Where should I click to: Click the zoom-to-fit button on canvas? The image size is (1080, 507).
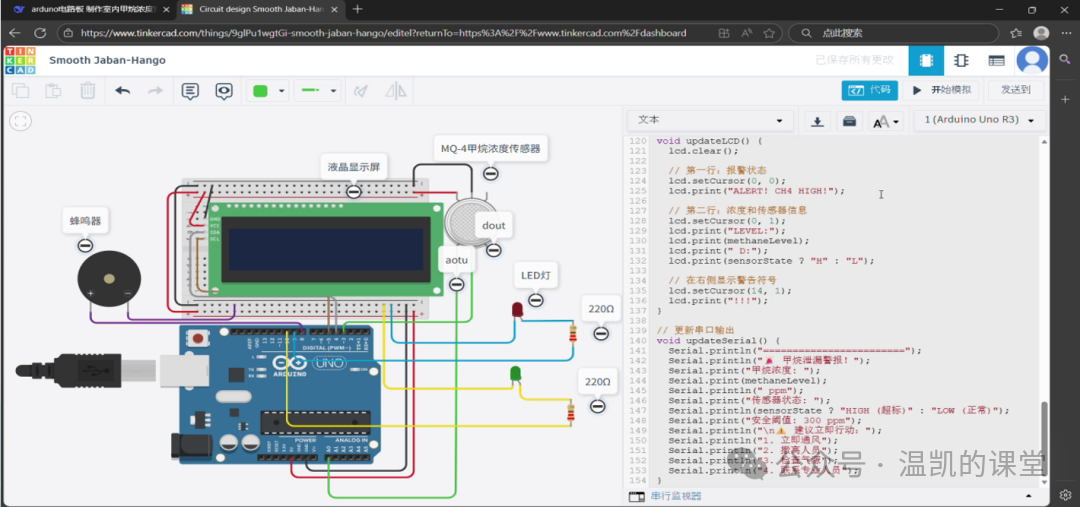click(x=21, y=122)
